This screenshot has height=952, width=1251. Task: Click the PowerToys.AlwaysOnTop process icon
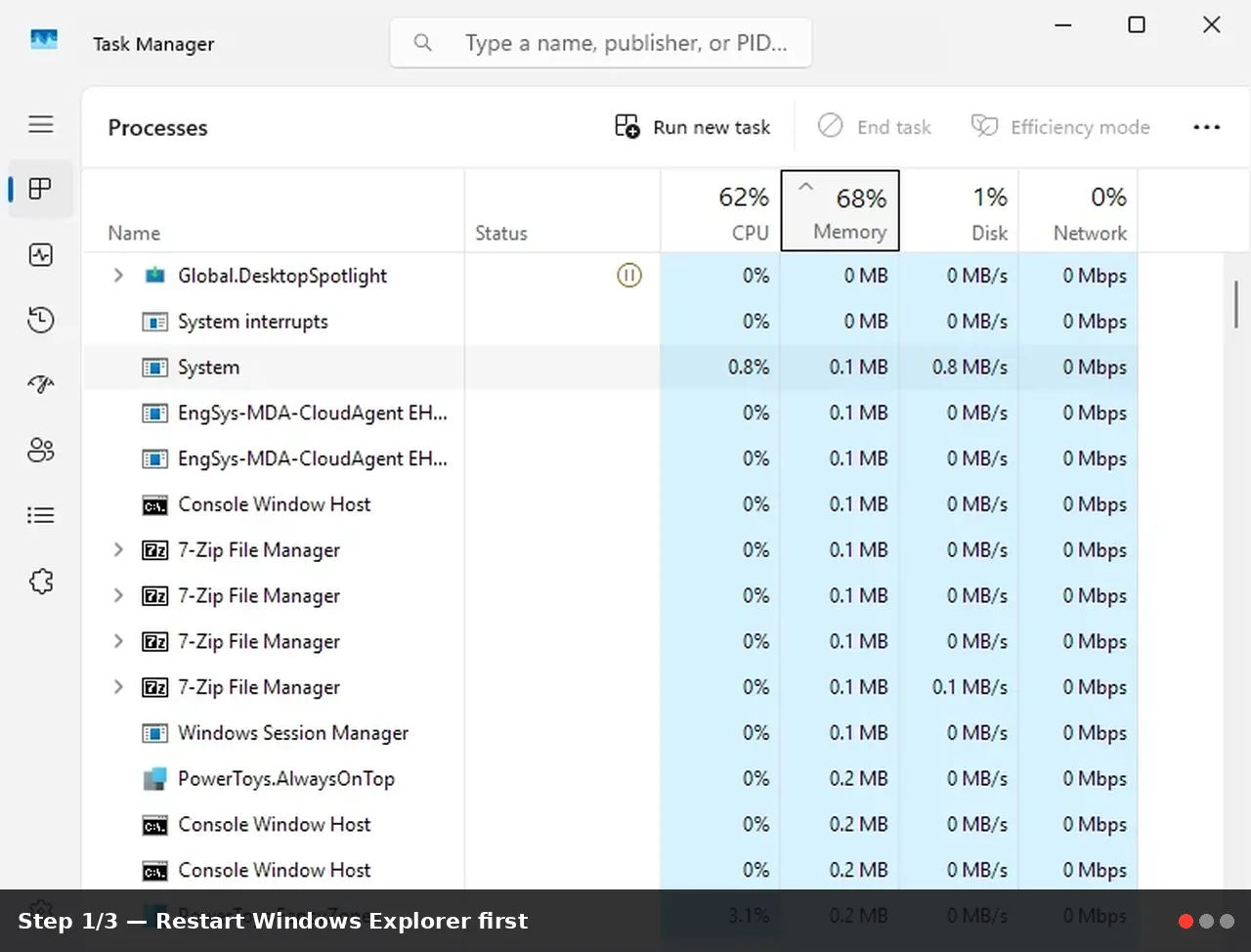(154, 779)
